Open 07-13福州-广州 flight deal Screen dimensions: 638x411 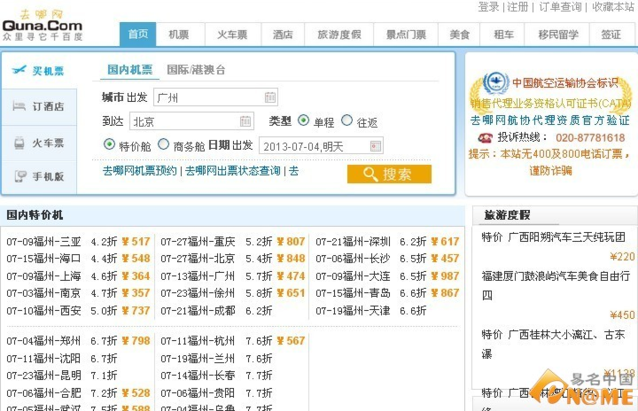[198, 276]
